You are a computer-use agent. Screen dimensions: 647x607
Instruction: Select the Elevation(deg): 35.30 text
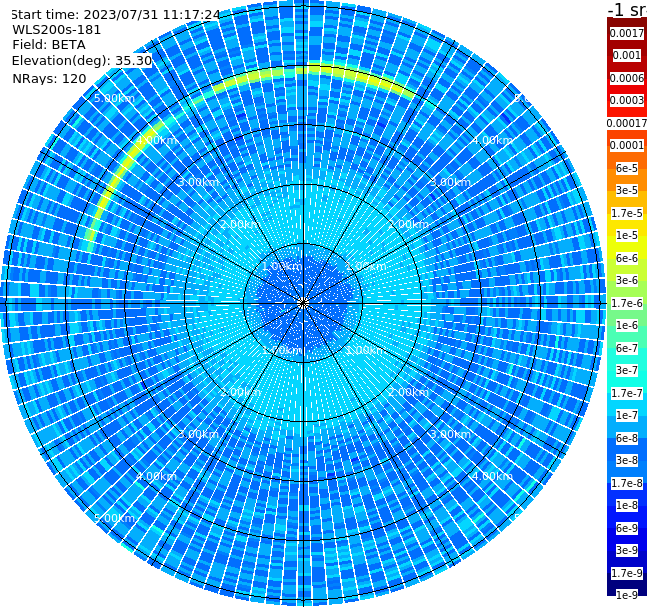pyautogui.click(x=82, y=61)
